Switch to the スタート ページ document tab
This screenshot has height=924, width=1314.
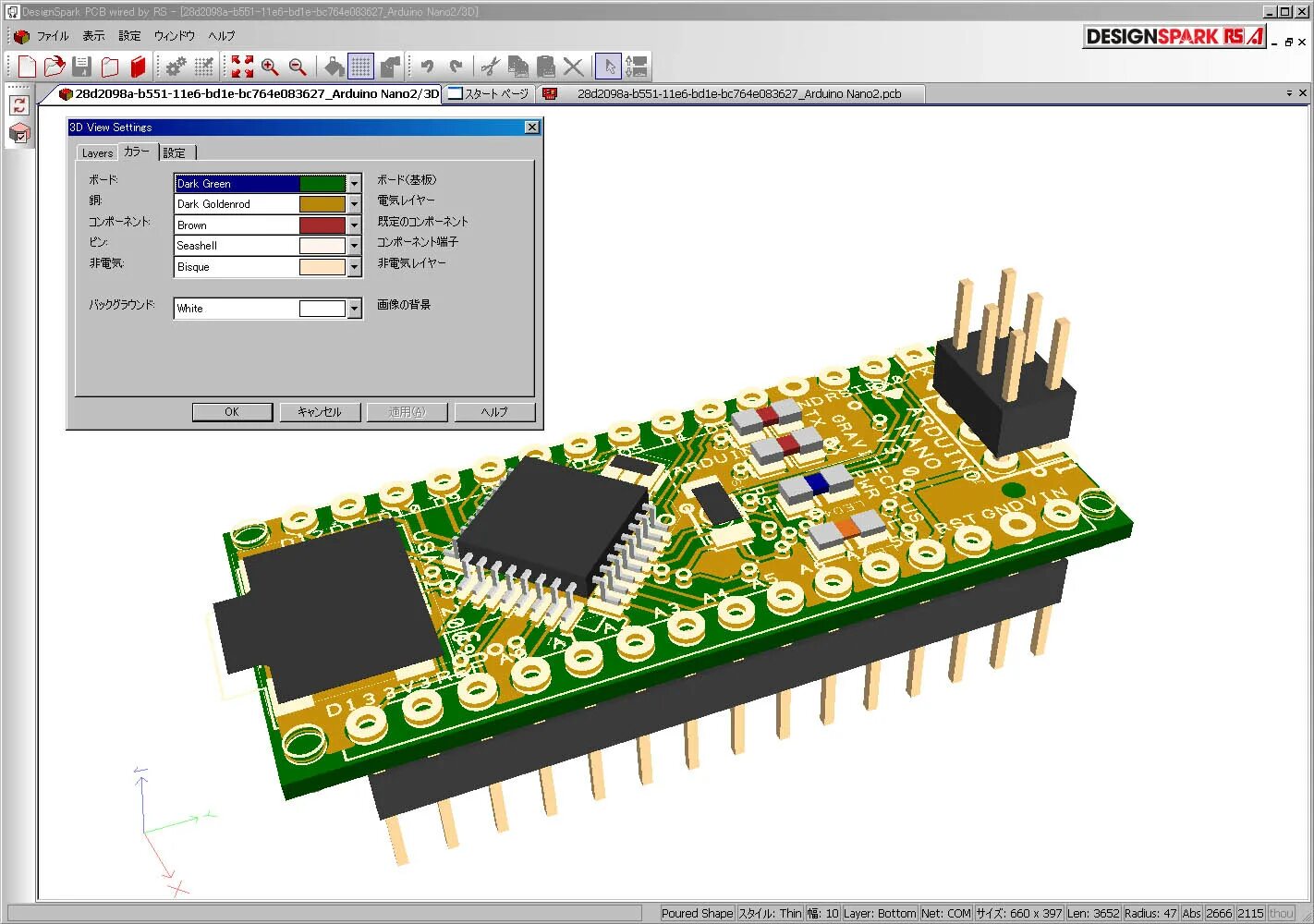coord(489,94)
